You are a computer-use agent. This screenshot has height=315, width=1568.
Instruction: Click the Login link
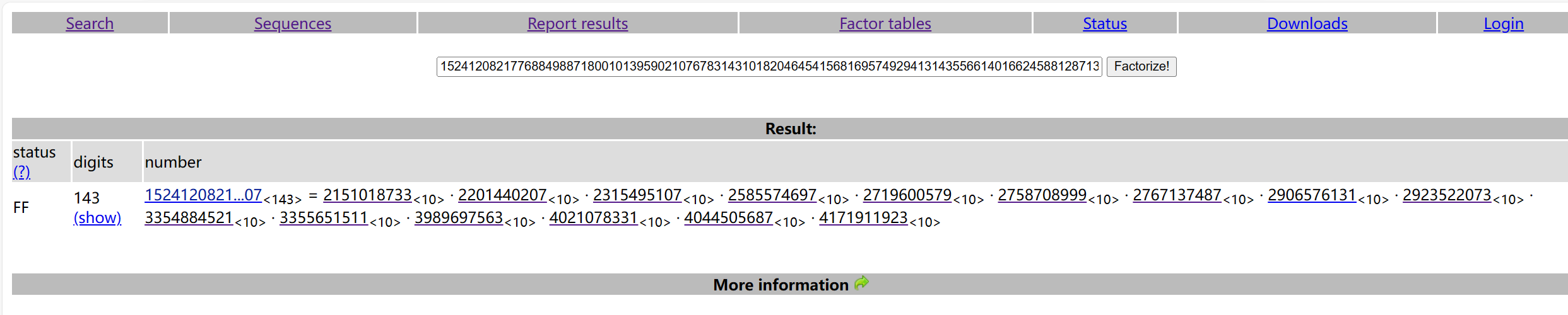coord(1504,23)
